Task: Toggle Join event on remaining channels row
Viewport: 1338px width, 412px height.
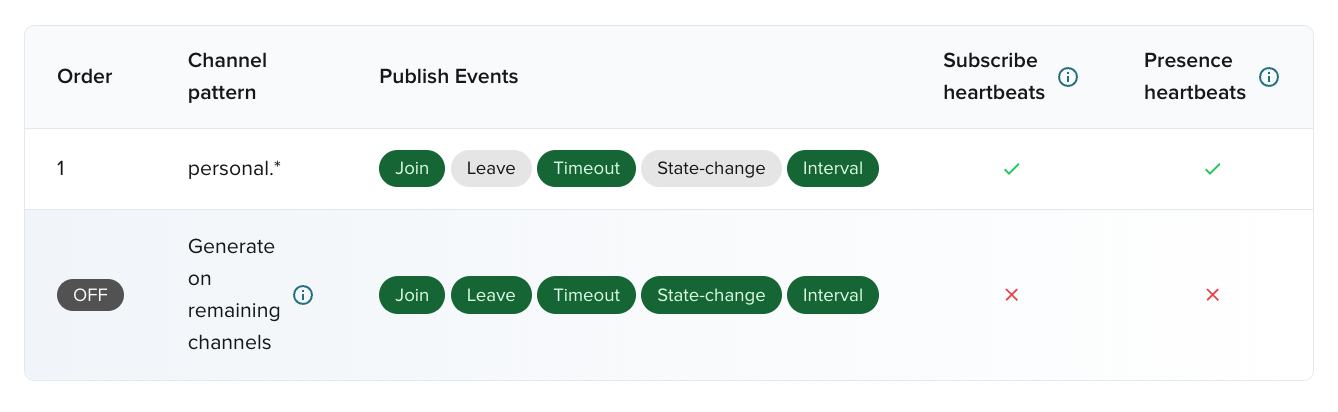Action: tap(412, 295)
